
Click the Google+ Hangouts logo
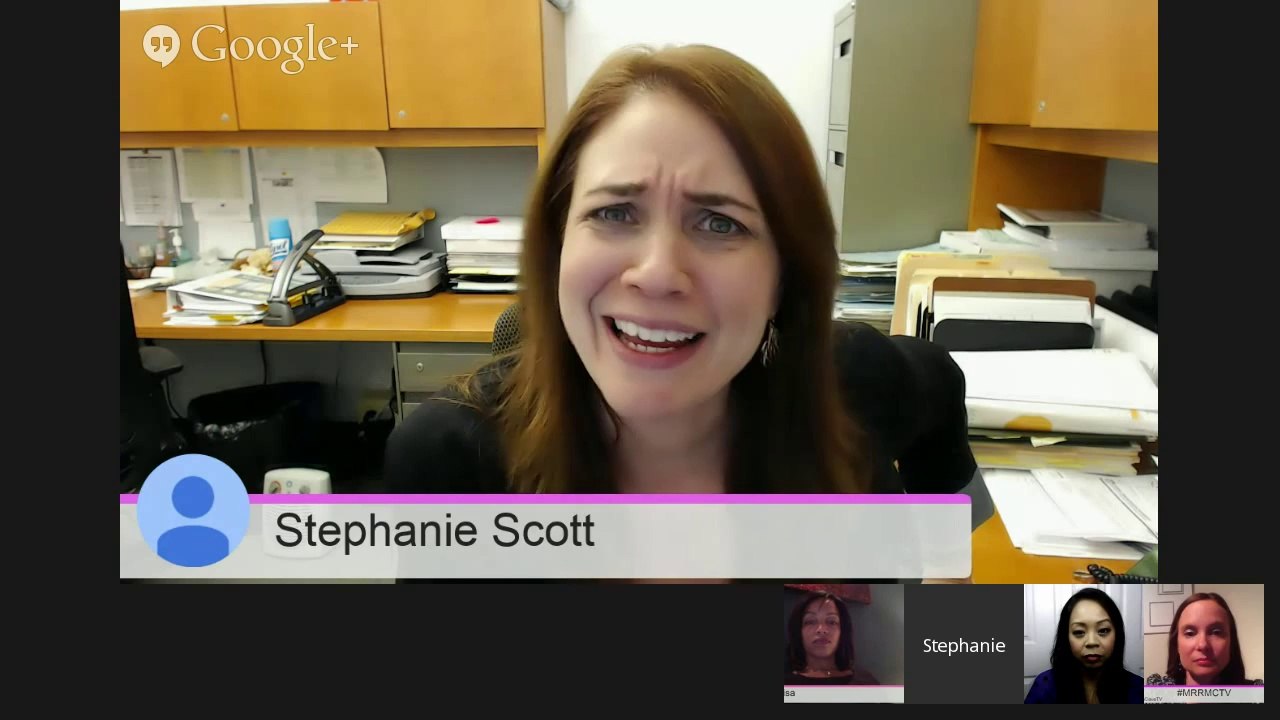pyautogui.click(x=250, y=46)
